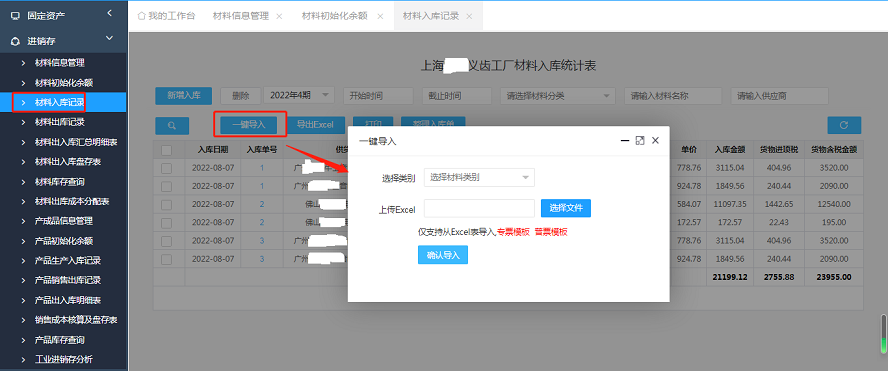Click the icon beside 进销存 in sidebar
888x371 pixels.
tap(15, 41)
